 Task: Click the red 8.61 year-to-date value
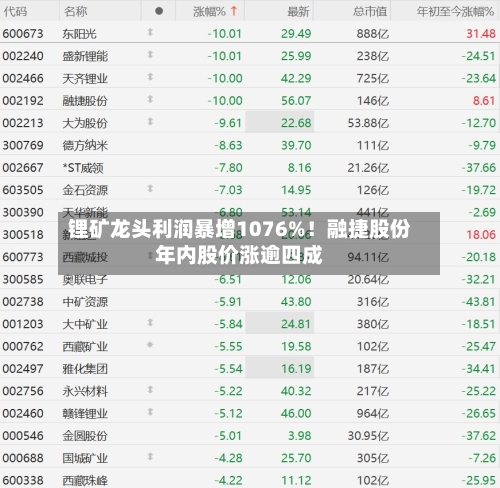tap(484, 101)
